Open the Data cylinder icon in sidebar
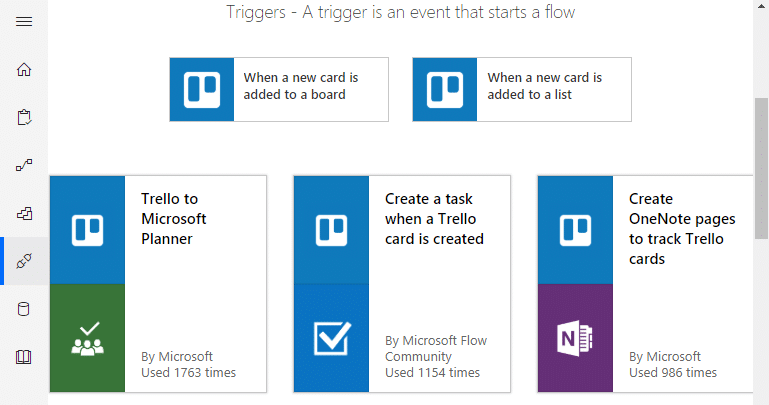769x405 pixels. coord(24,309)
